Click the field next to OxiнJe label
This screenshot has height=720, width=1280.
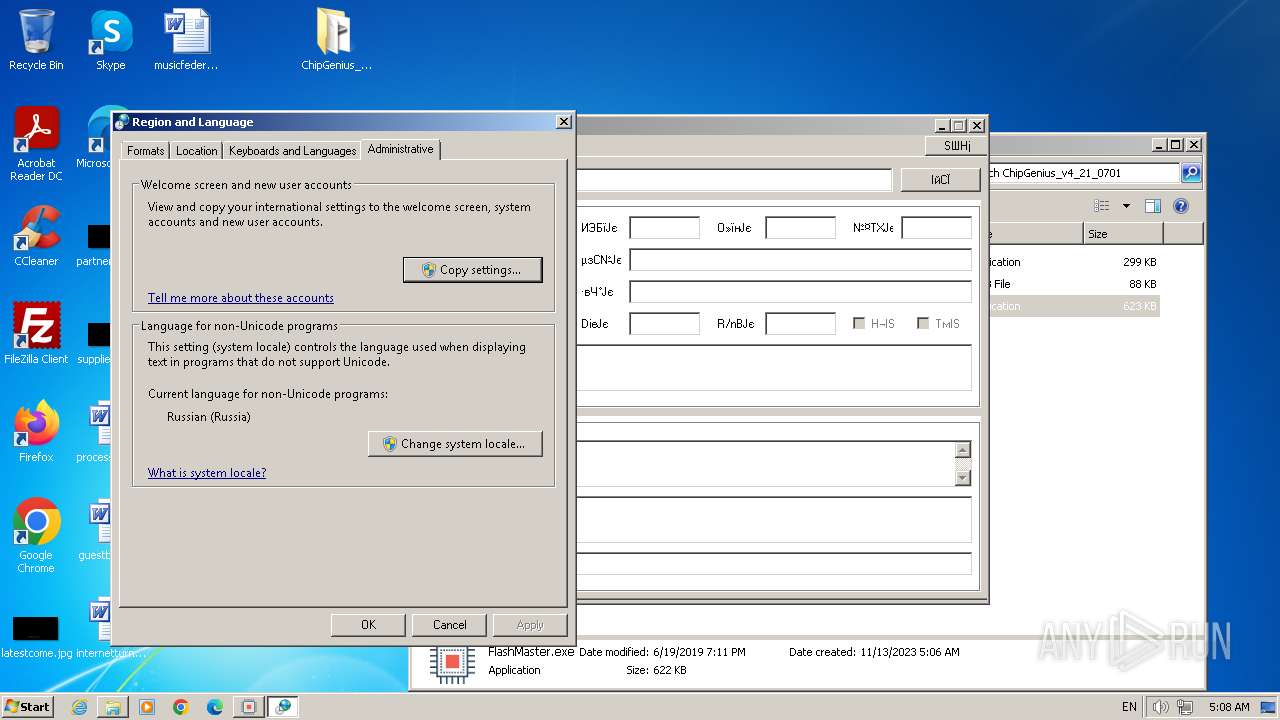(800, 228)
